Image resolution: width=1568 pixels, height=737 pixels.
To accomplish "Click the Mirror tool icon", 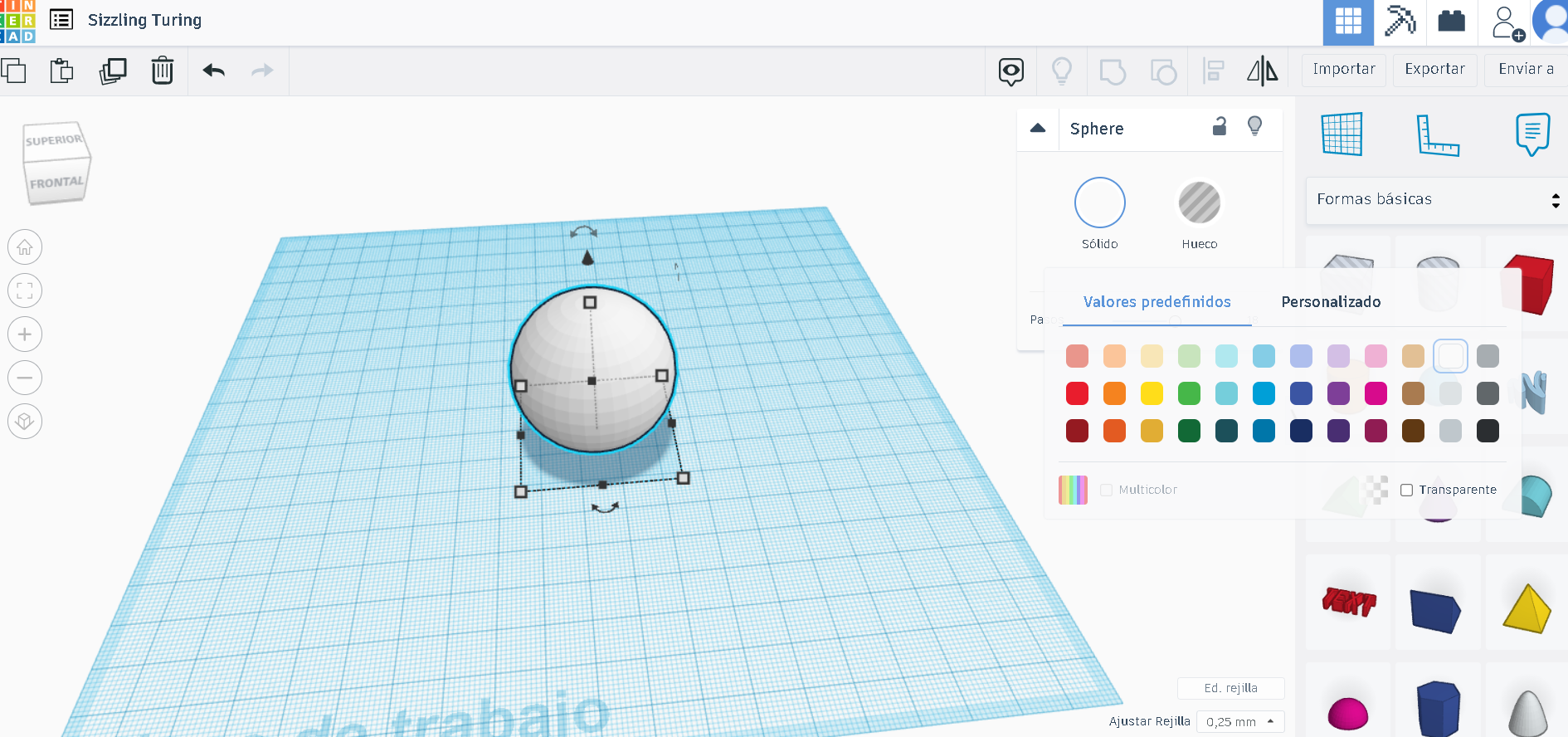I will pyautogui.click(x=1263, y=71).
